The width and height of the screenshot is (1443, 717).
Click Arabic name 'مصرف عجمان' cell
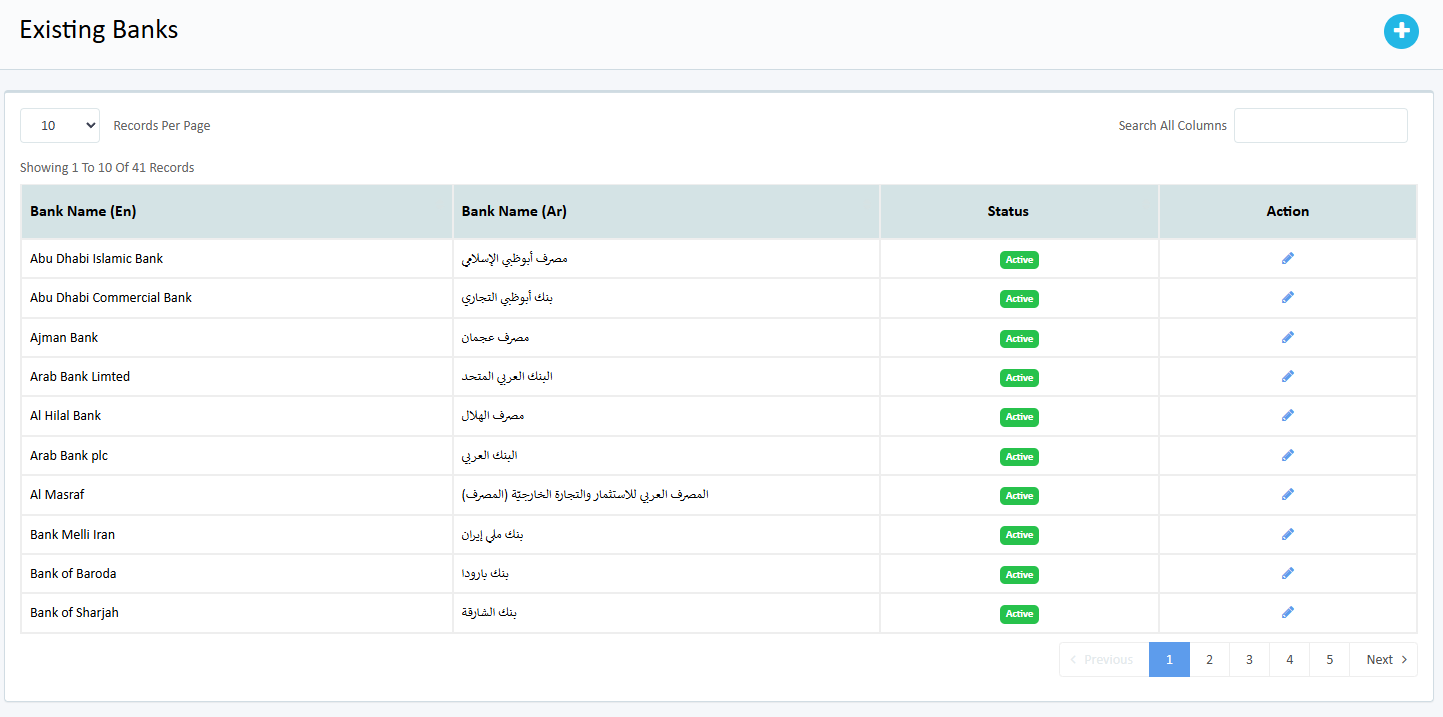point(666,338)
